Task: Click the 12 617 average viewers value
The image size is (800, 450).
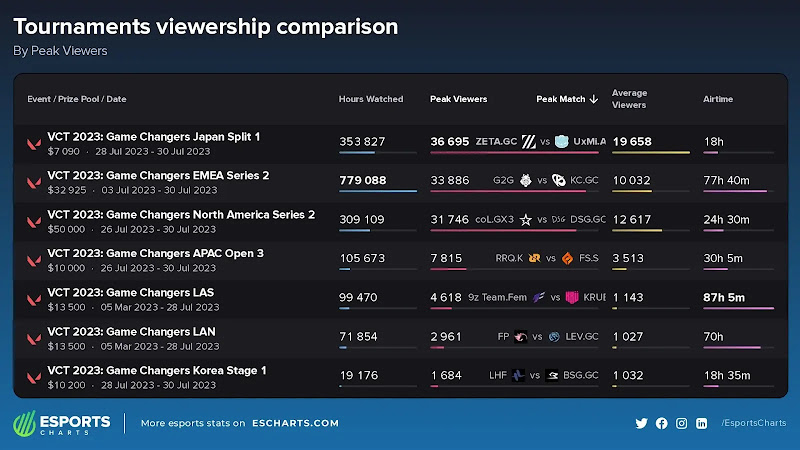Action: click(632, 219)
